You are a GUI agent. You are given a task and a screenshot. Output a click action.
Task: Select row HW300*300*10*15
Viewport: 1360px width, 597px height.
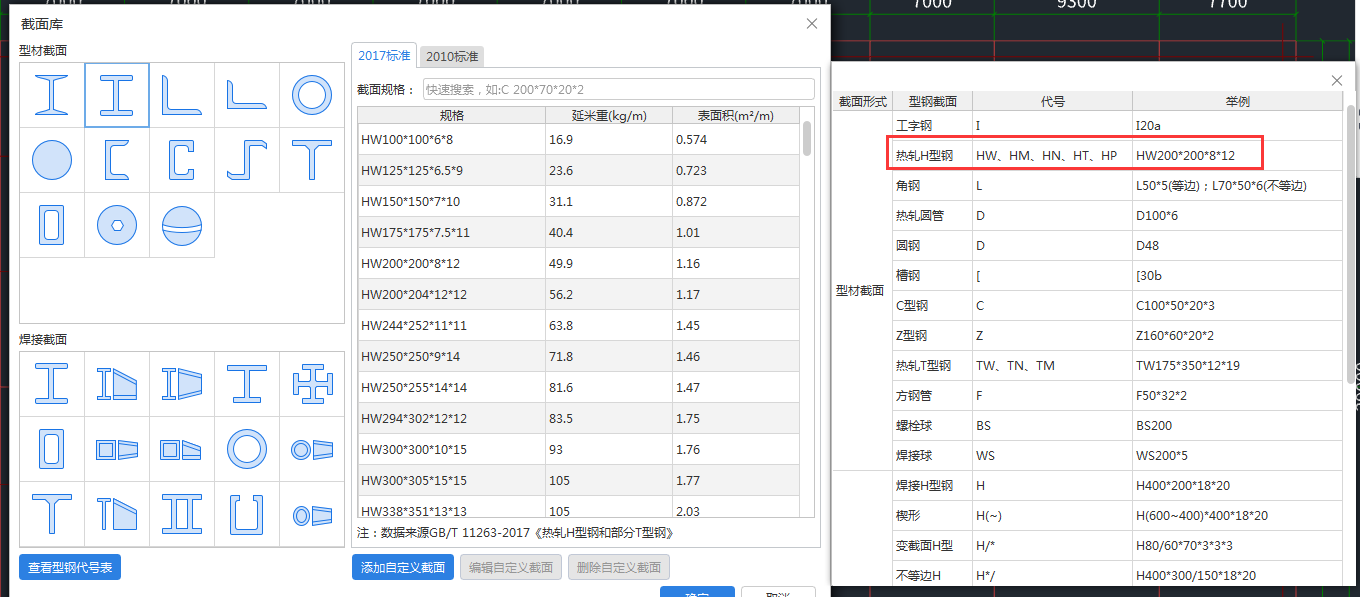pyautogui.click(x=579, y=449)
